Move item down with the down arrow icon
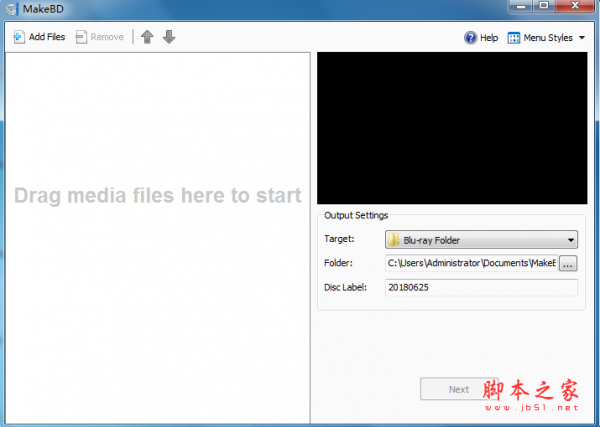 point(169,37)
